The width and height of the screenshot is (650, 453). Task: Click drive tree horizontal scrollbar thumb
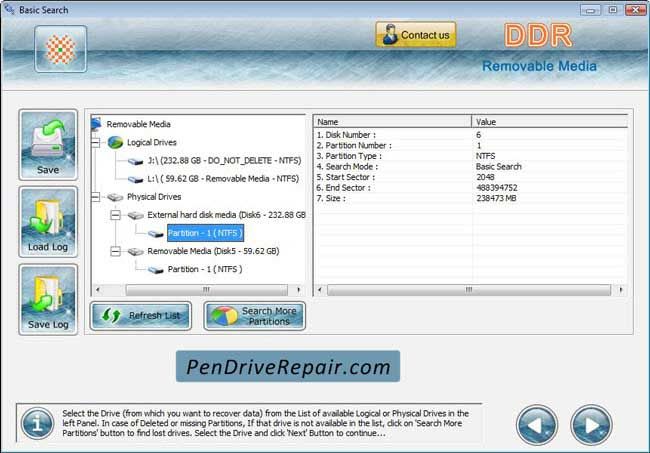[x=206, y=290]
